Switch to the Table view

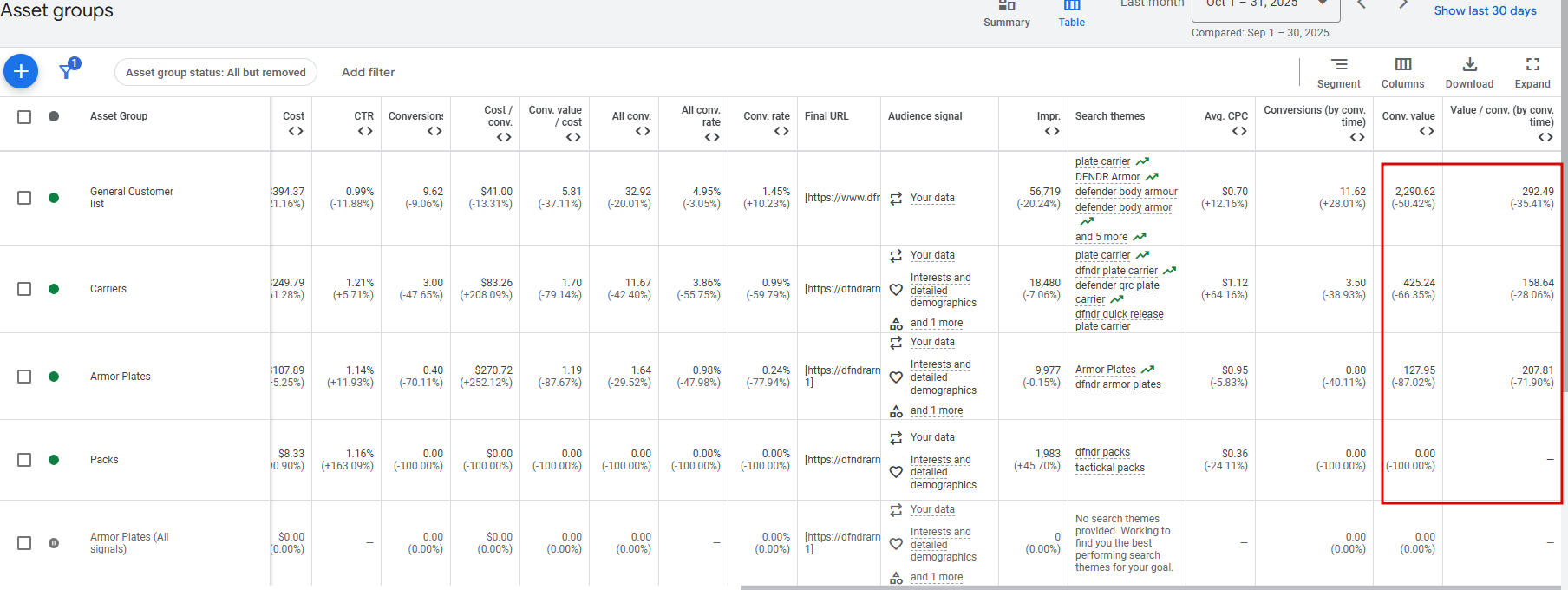(1071, 14)
